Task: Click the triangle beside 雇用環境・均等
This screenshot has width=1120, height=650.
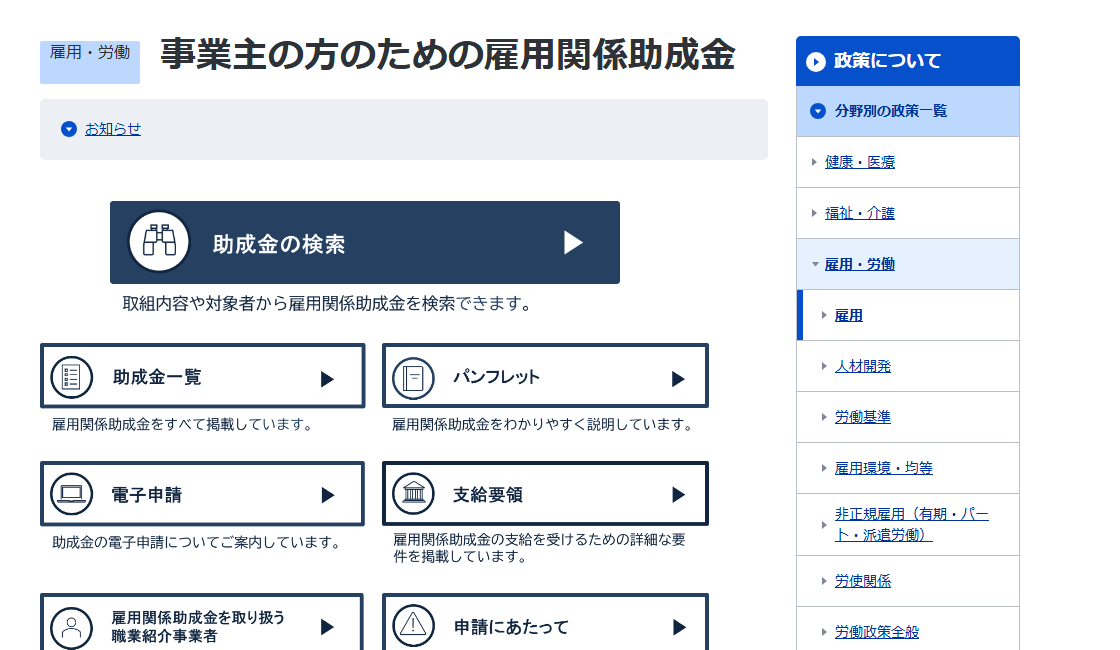Action: click(824, 468)
